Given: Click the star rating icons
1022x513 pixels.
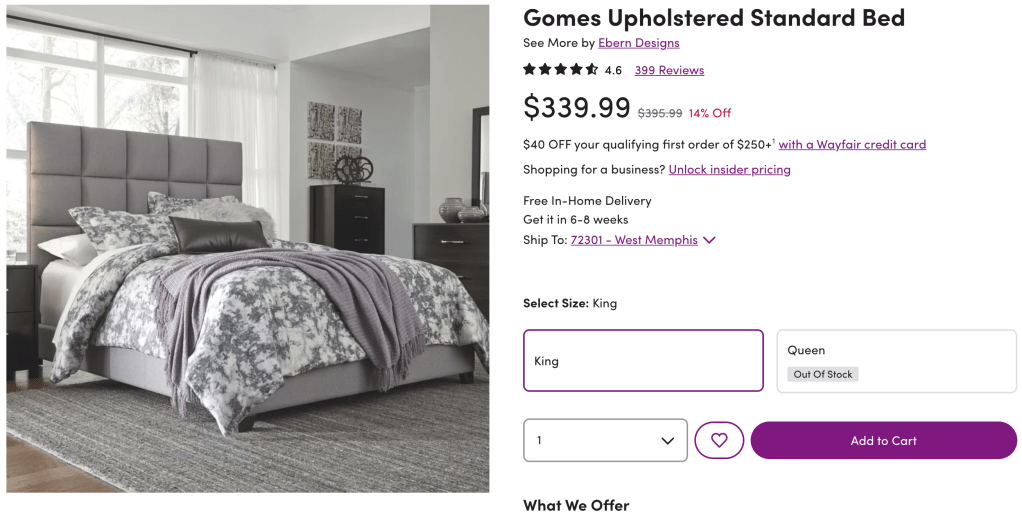Looking at the screenshot, I should coord(561,70).
